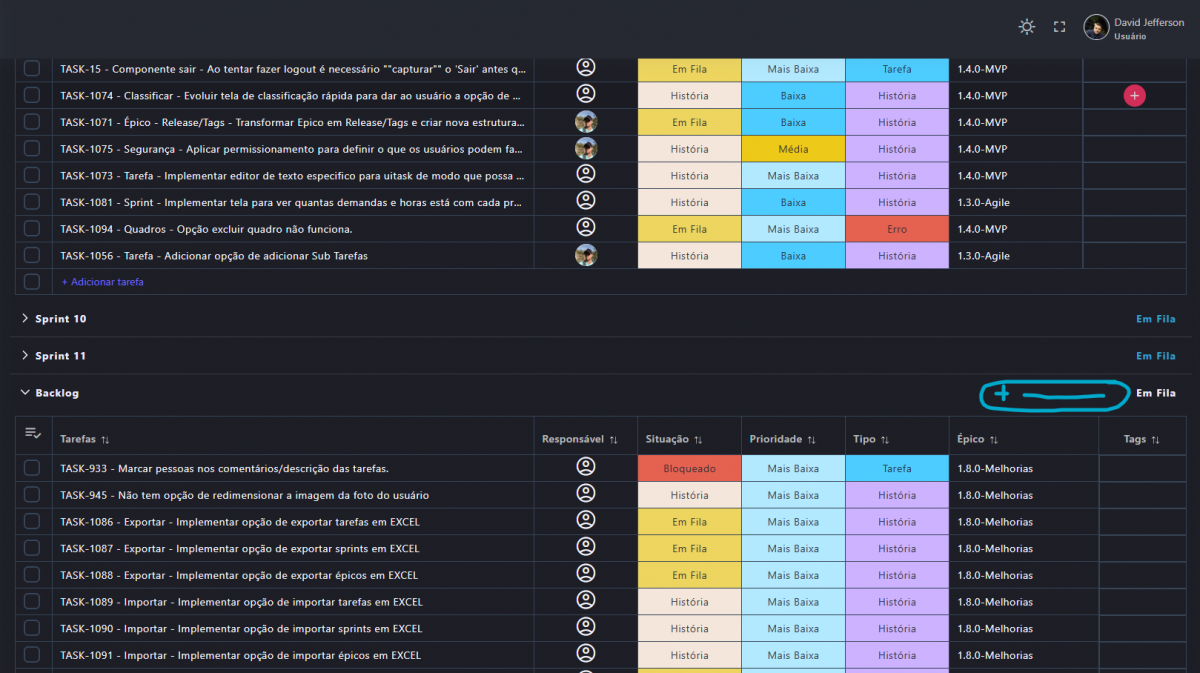Check the checkbox for TASK-1086
The image size is (1200, 673).
pyautogui.click(x=32, y=522)
